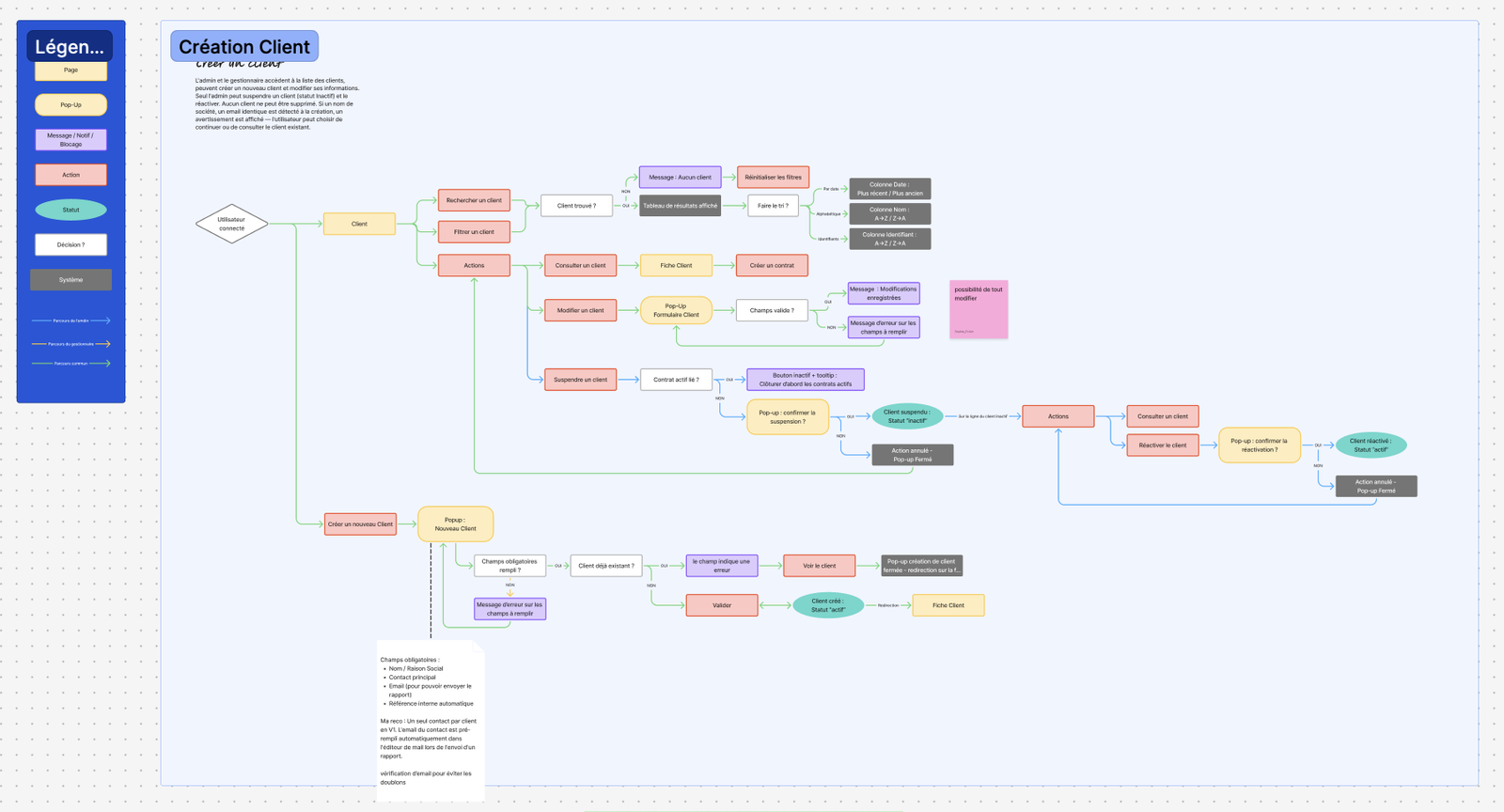Select the 'Champs obligatoires' note card

click(431, 722)
